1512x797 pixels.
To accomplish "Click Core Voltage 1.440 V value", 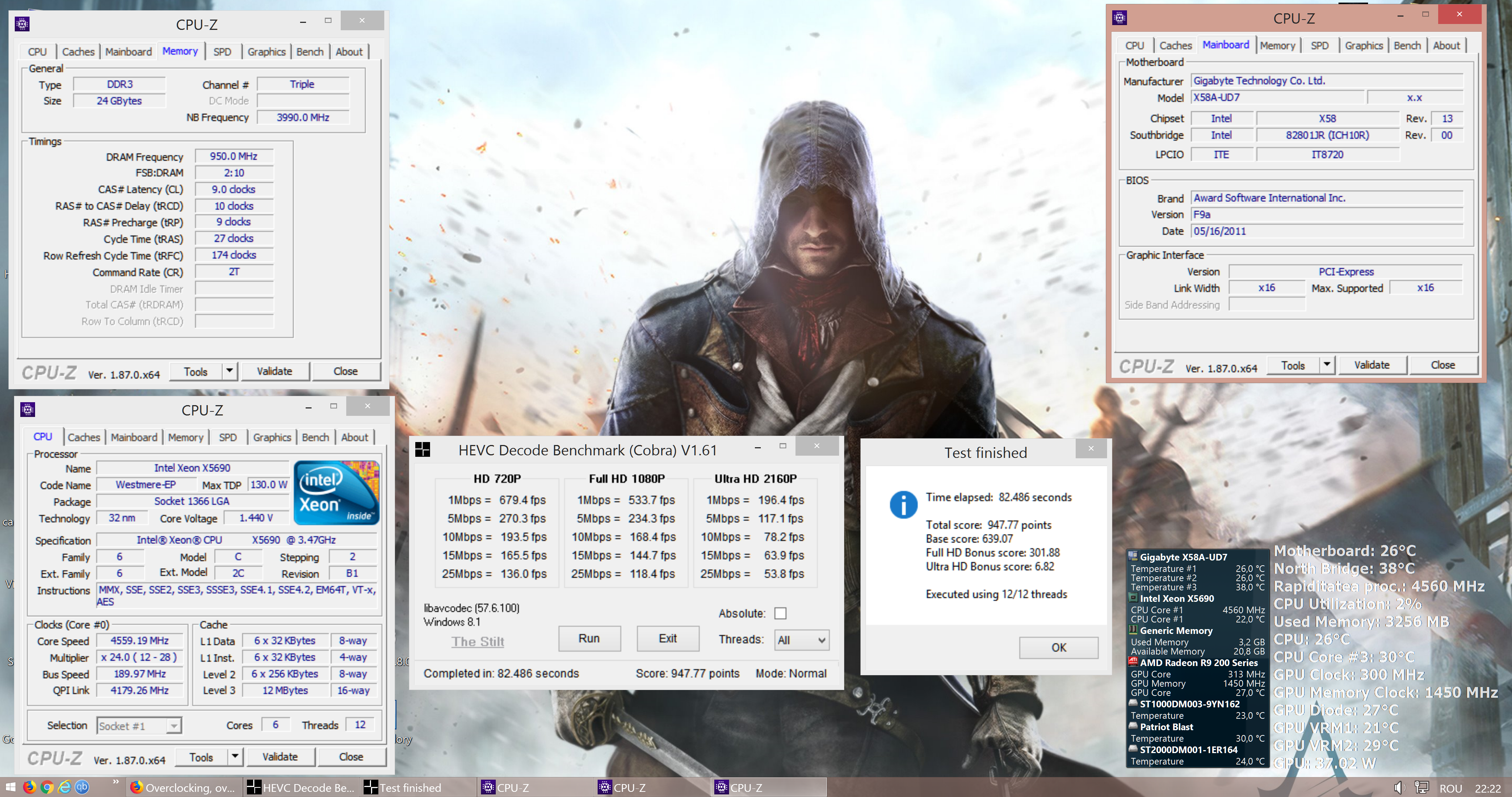I will (x=256, y=518).
